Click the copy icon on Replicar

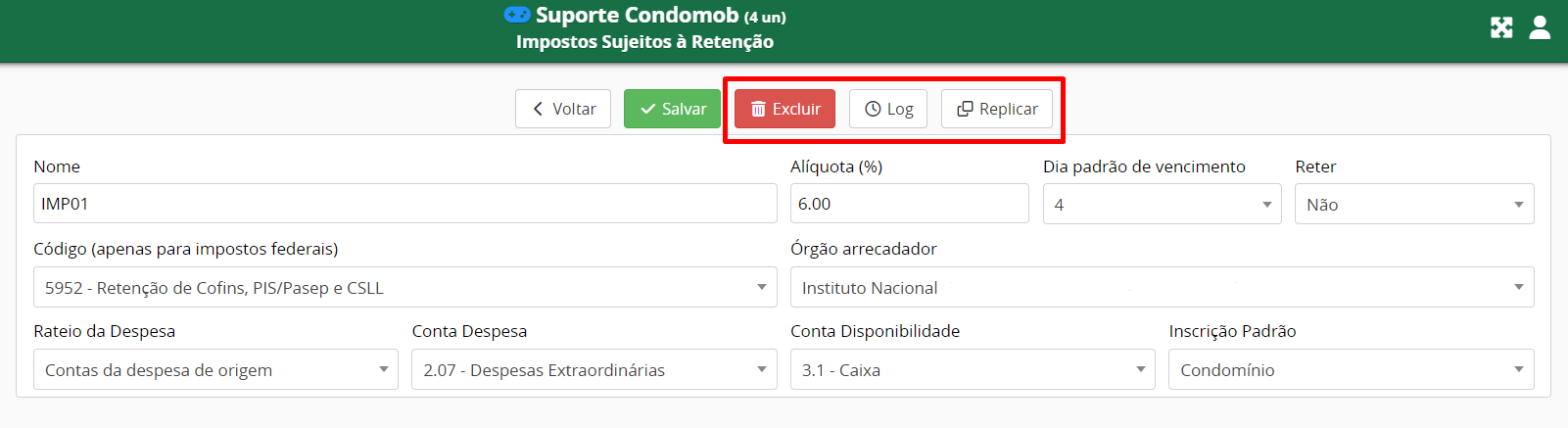pos(965,109)
